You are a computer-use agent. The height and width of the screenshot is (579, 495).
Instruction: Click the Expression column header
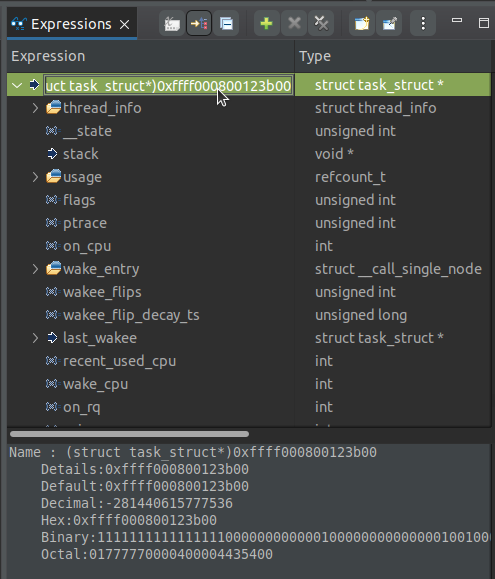(x=151, y=56)
